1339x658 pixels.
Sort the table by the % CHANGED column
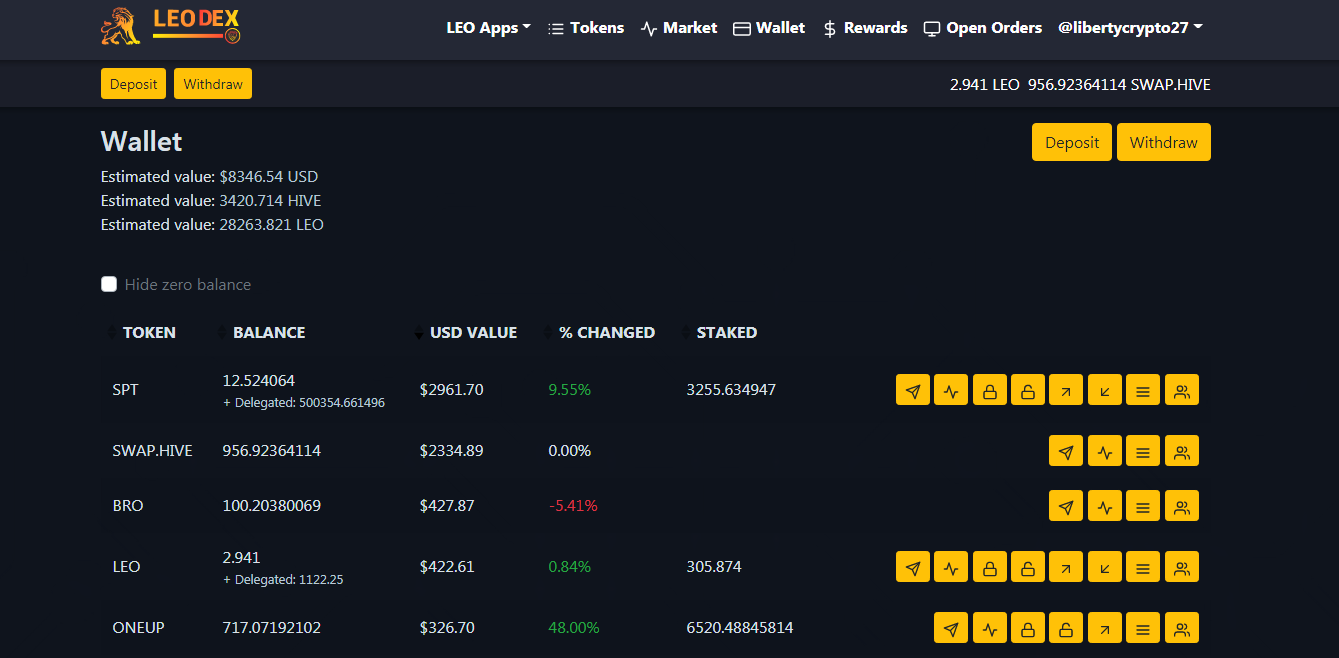pyautogui.click(x=607, y=333)
